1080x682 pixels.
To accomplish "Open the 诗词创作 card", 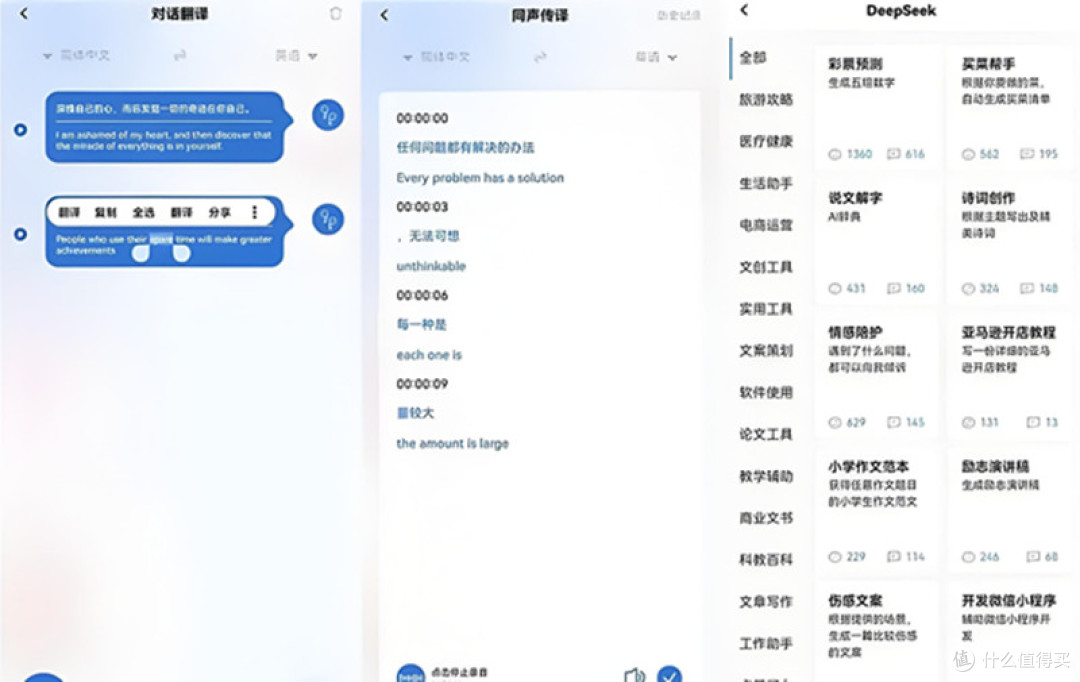I will pyautogui.click(x=1010, y=242).
